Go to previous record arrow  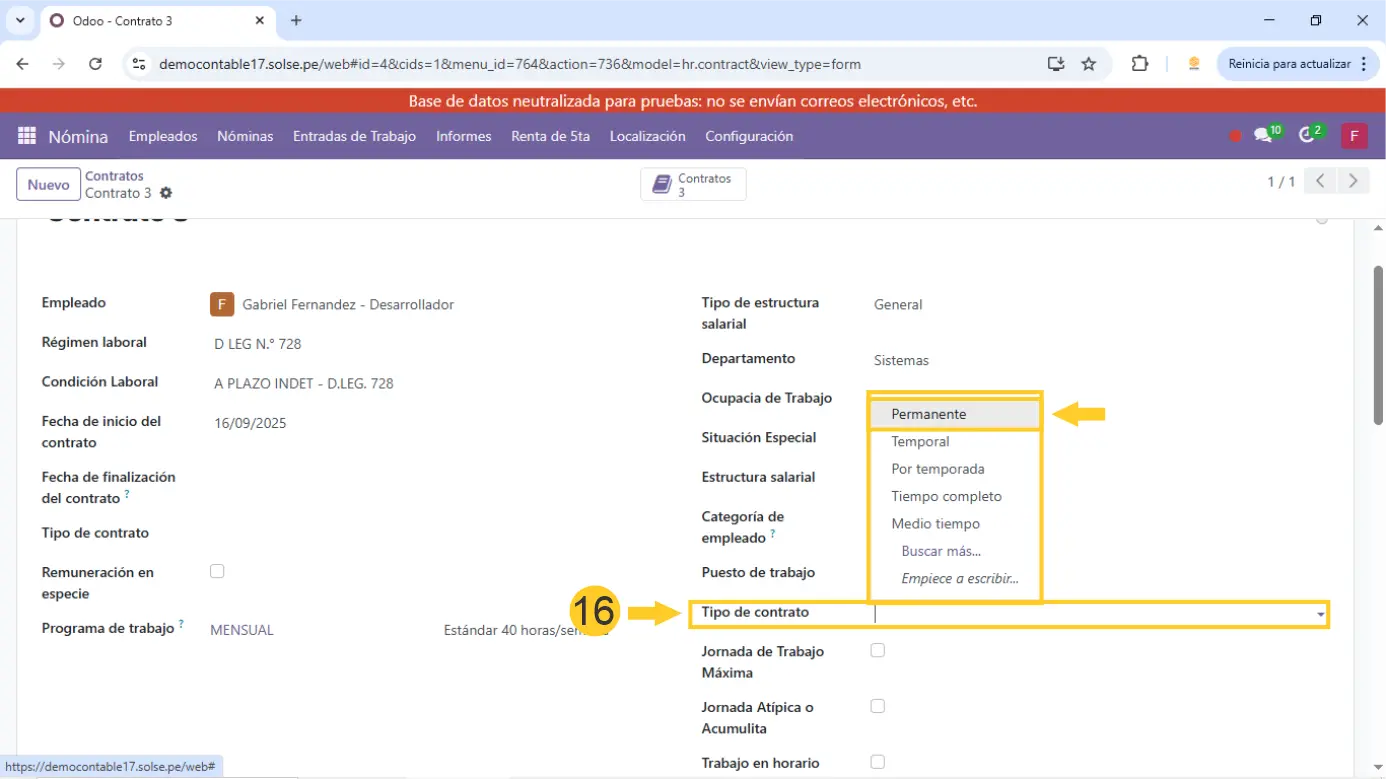(x=1320, y=181)
